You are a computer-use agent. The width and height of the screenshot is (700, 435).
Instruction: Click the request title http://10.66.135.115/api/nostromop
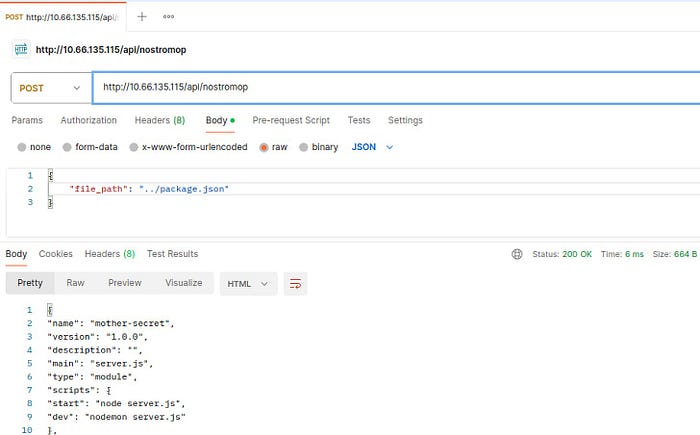point(111,50)
